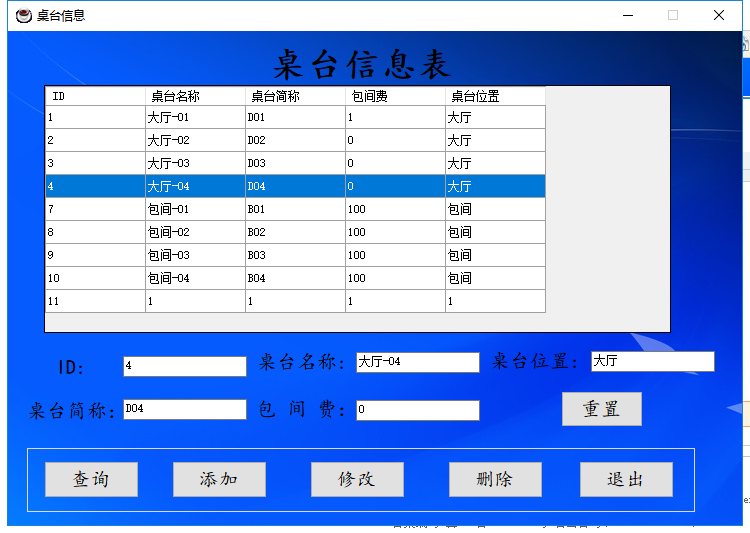
Task: Click the coffee cup icon in title bar
Action: coord(23,16)
